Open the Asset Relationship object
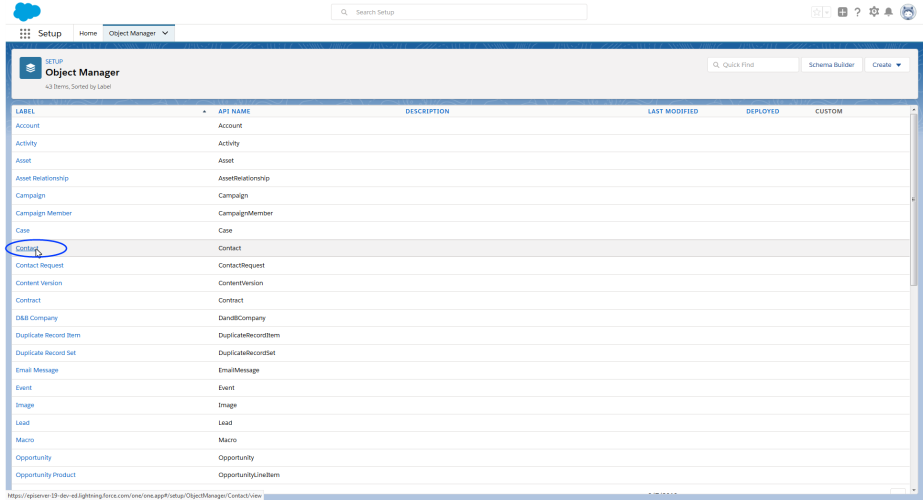Image resolution: width=923 pixels, height=500 pixels. (x=42, y=178)
